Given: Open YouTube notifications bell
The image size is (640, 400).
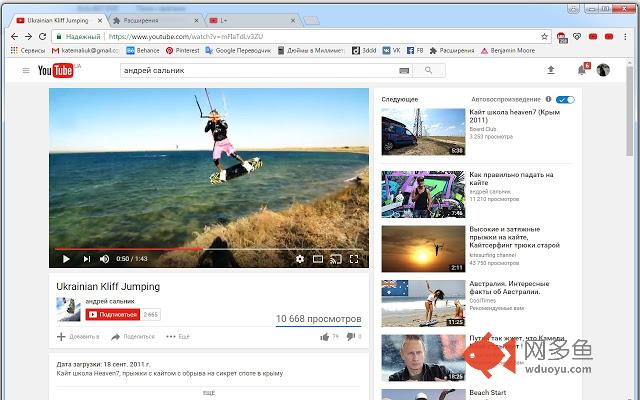Looking at the screenshot, I should (581, 70).
